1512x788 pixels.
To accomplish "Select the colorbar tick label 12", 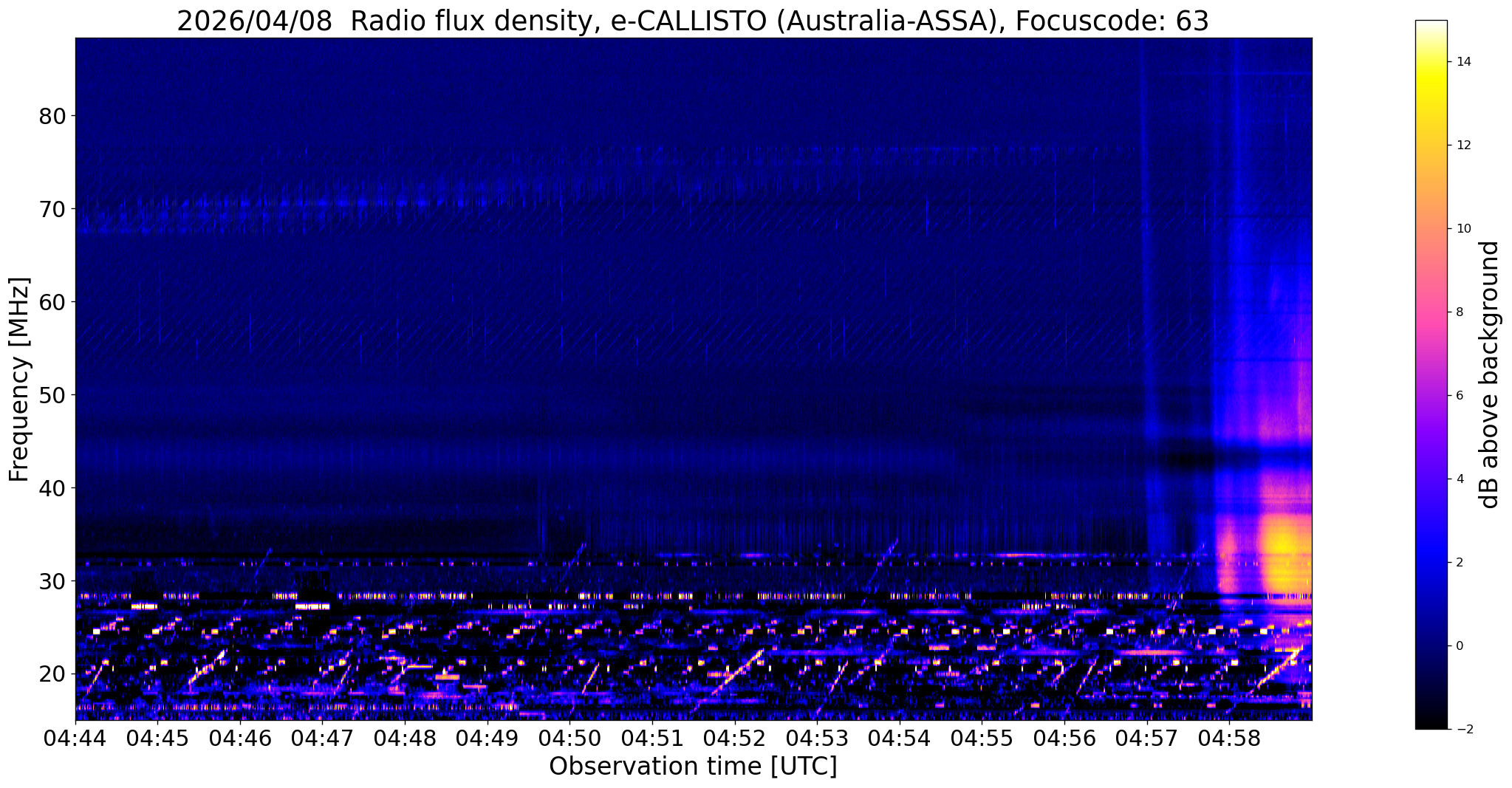I will point(1463,145).
